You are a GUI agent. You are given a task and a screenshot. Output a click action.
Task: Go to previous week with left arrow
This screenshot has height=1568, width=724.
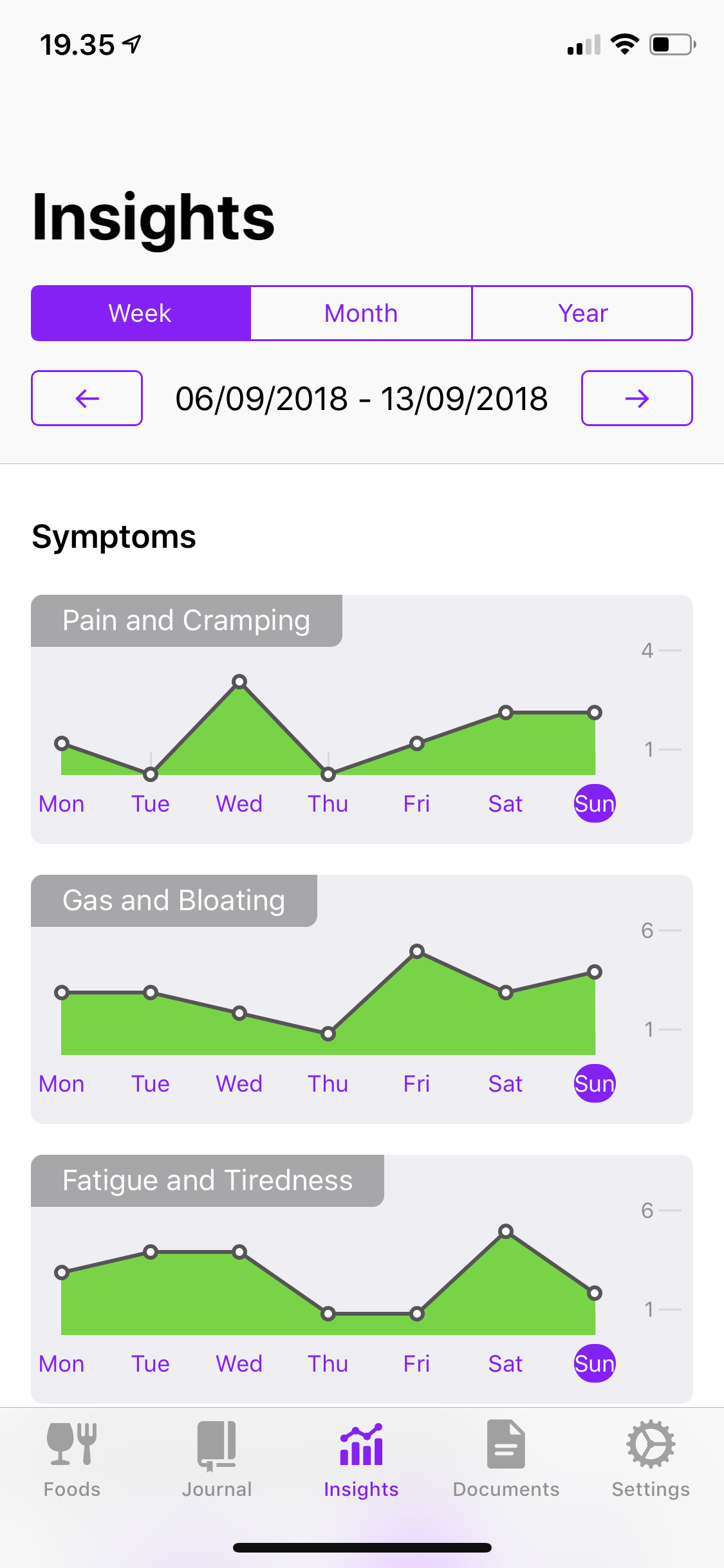coord(87,398)
